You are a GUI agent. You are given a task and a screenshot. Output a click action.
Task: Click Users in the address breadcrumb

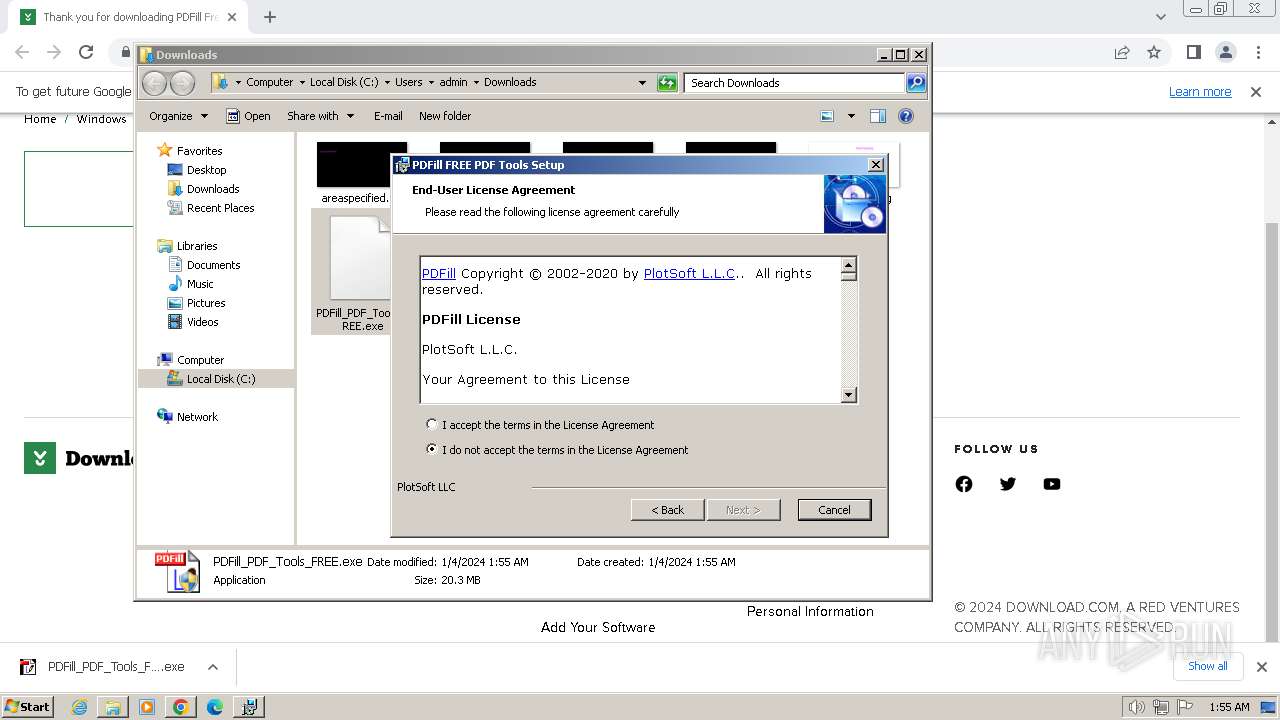point(408,82)
